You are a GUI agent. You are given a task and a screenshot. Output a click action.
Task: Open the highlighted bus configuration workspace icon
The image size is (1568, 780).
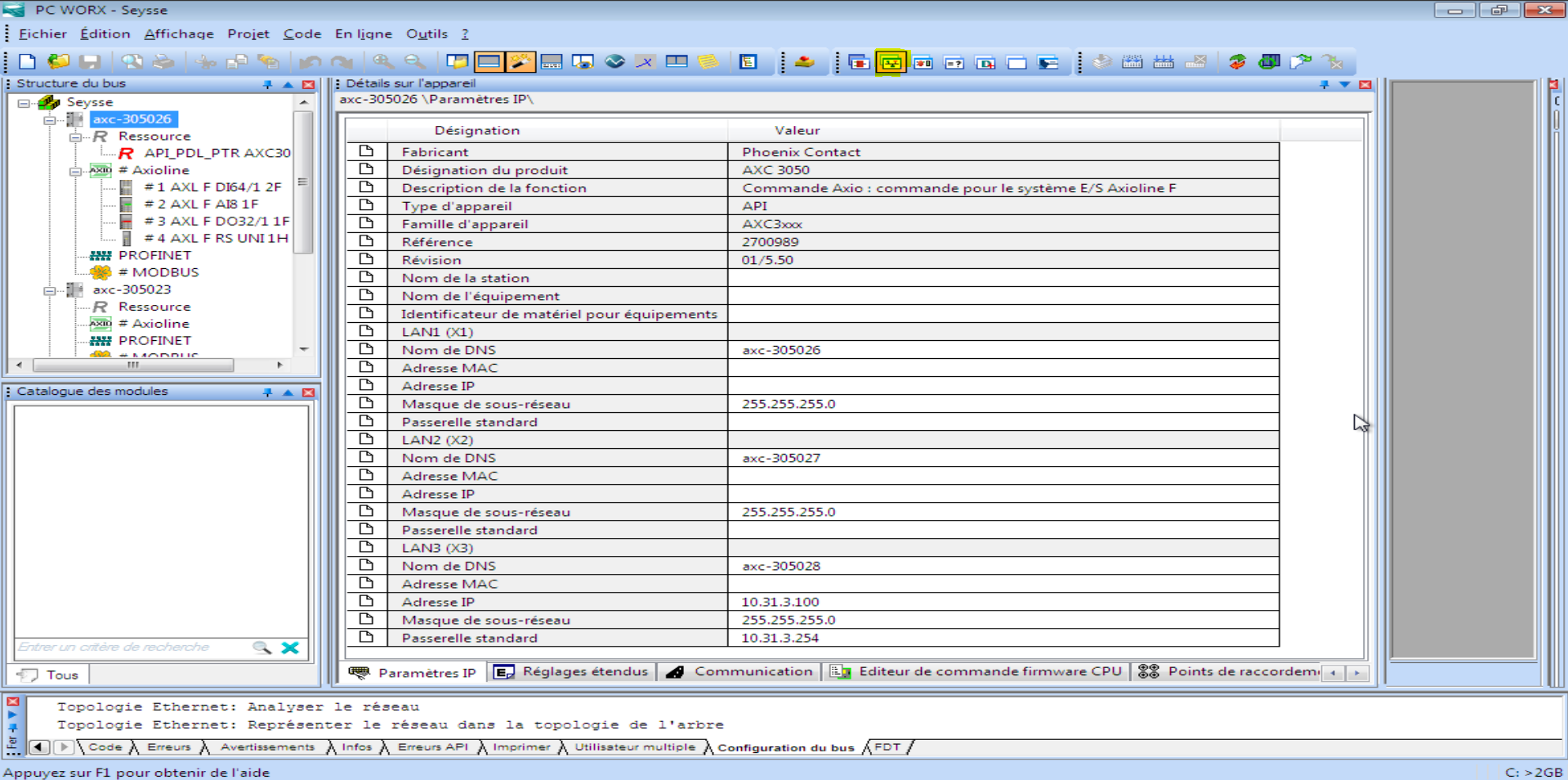[x=891, y=62]
